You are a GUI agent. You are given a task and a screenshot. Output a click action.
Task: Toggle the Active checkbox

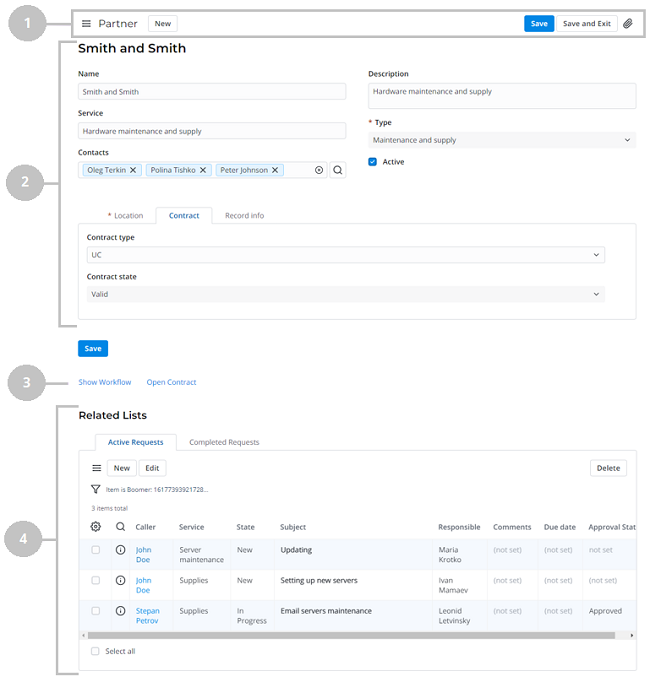click(373, 161)
